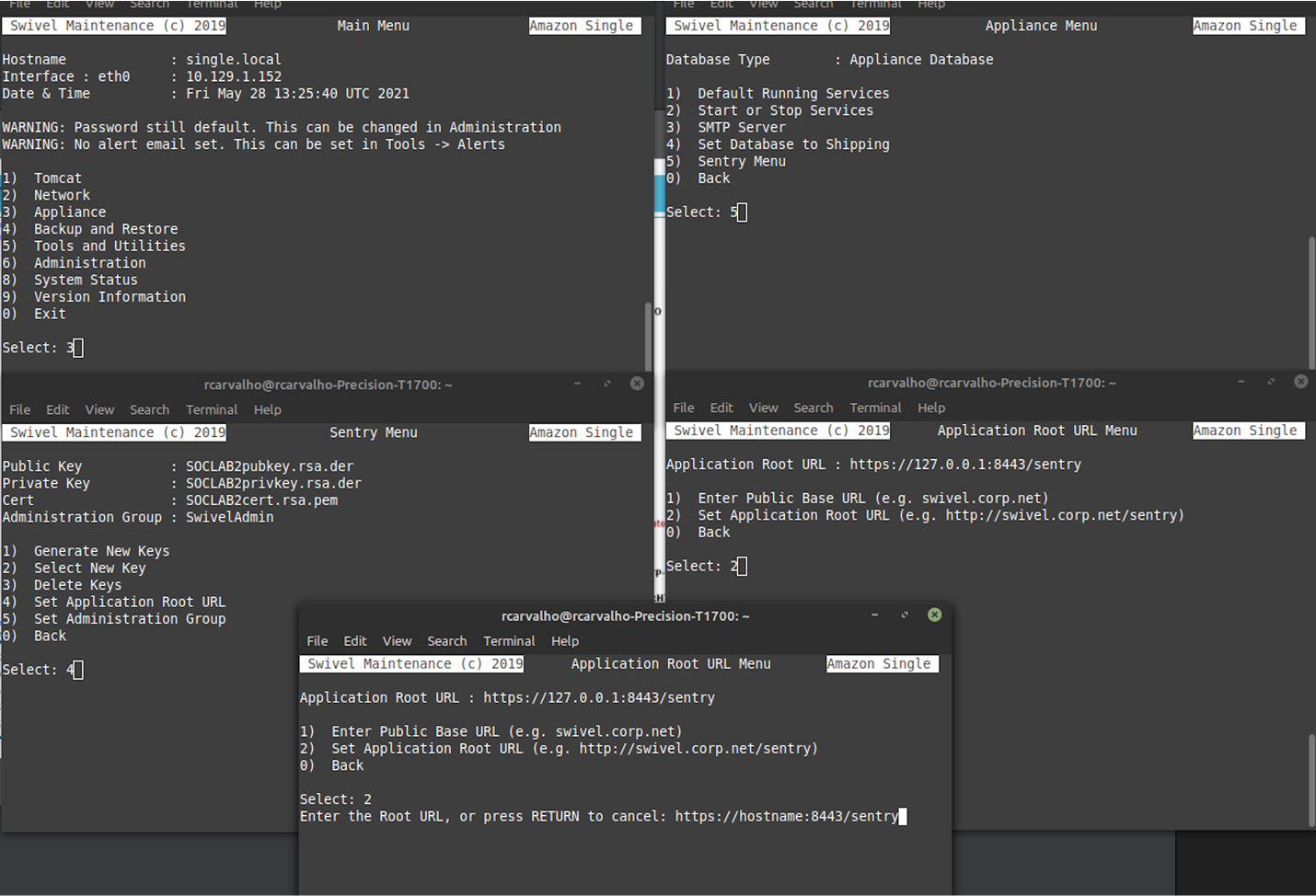Maximize the right Application Root URL terminal

click(1270, 382)
